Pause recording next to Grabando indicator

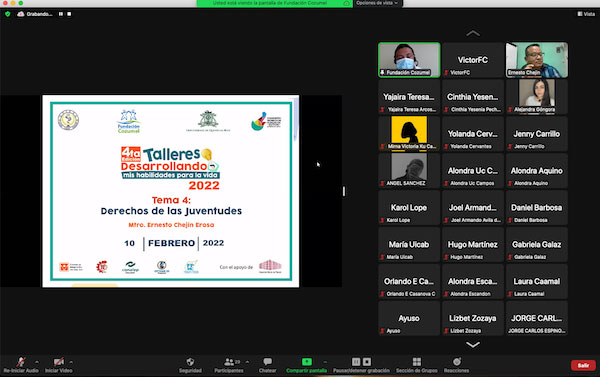point(61,14)
